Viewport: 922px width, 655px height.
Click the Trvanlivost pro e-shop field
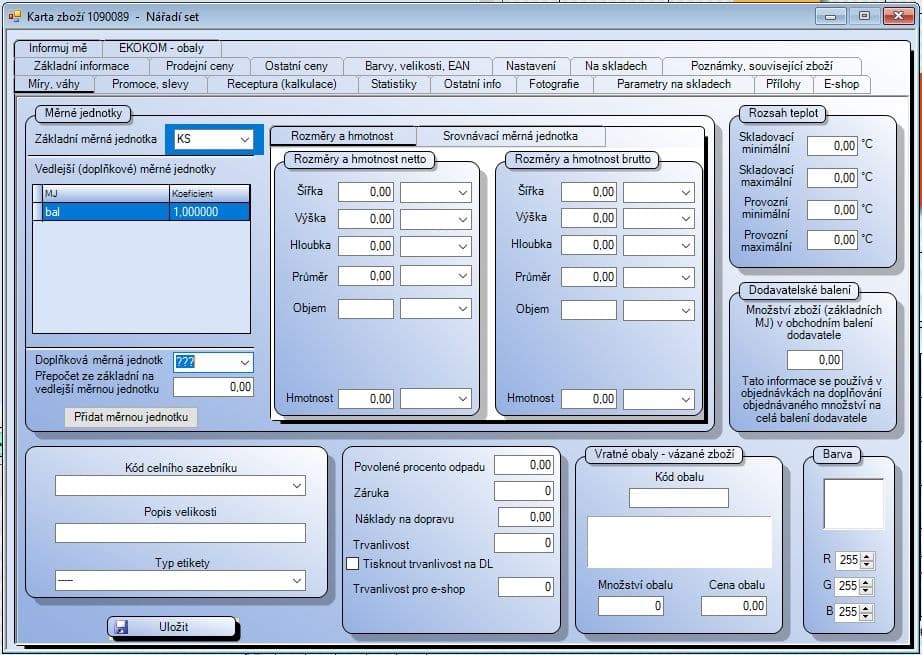pos(526,587)
